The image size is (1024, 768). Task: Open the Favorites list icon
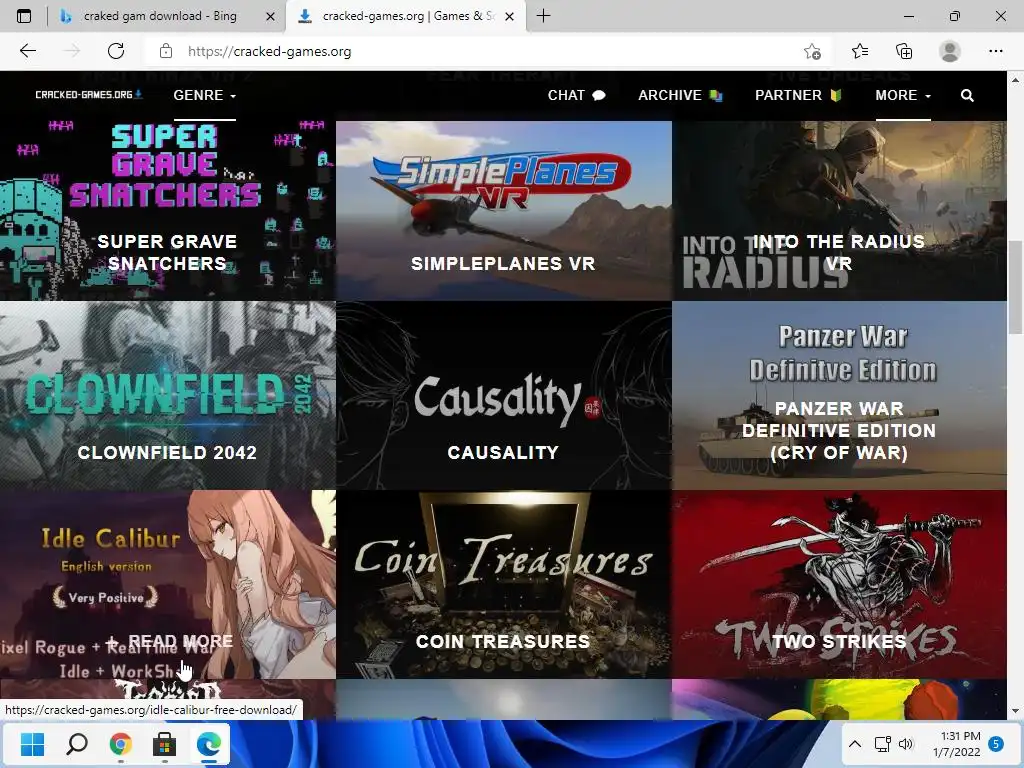tap(859, 51)
